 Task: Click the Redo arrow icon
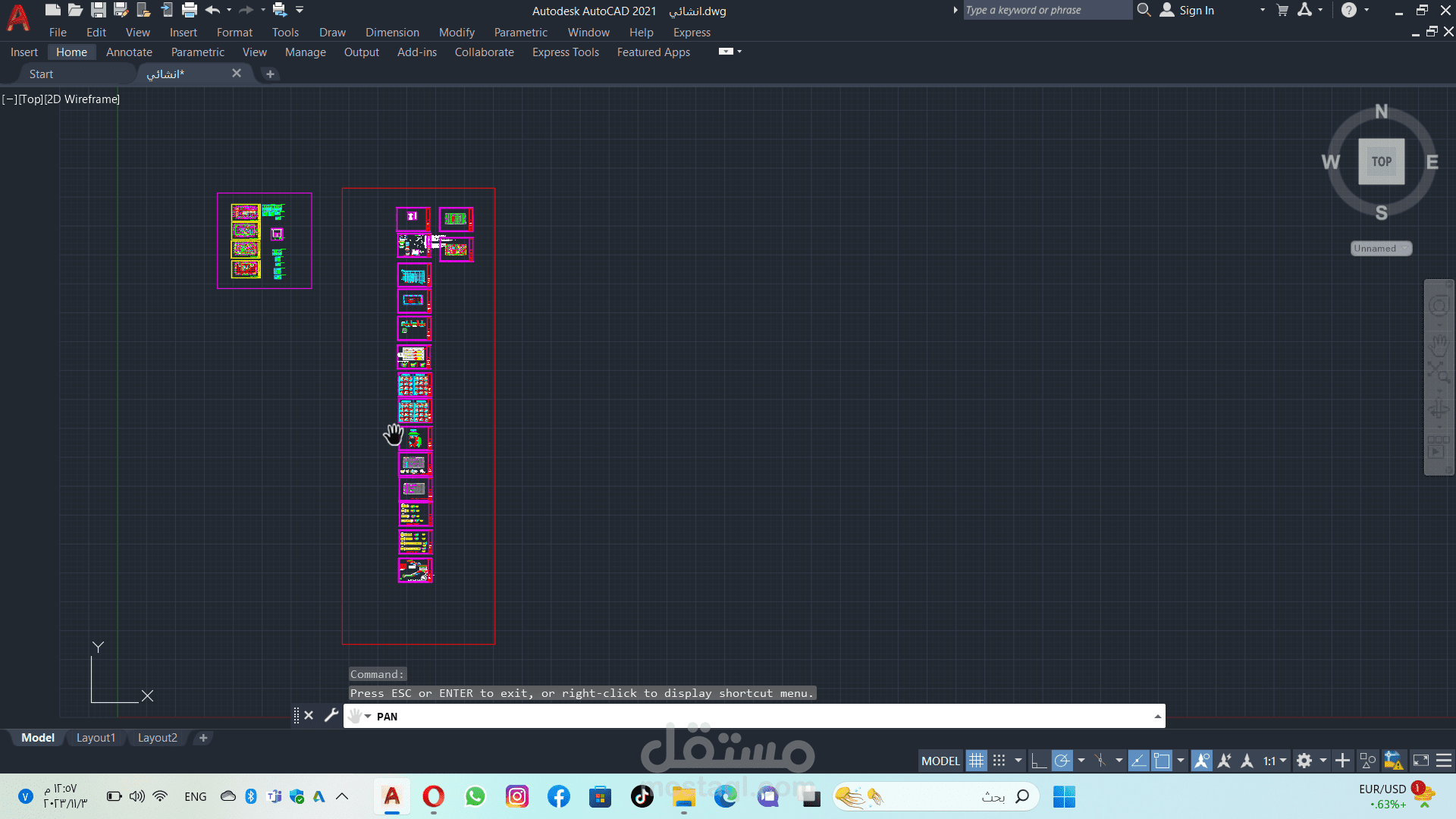246,10
